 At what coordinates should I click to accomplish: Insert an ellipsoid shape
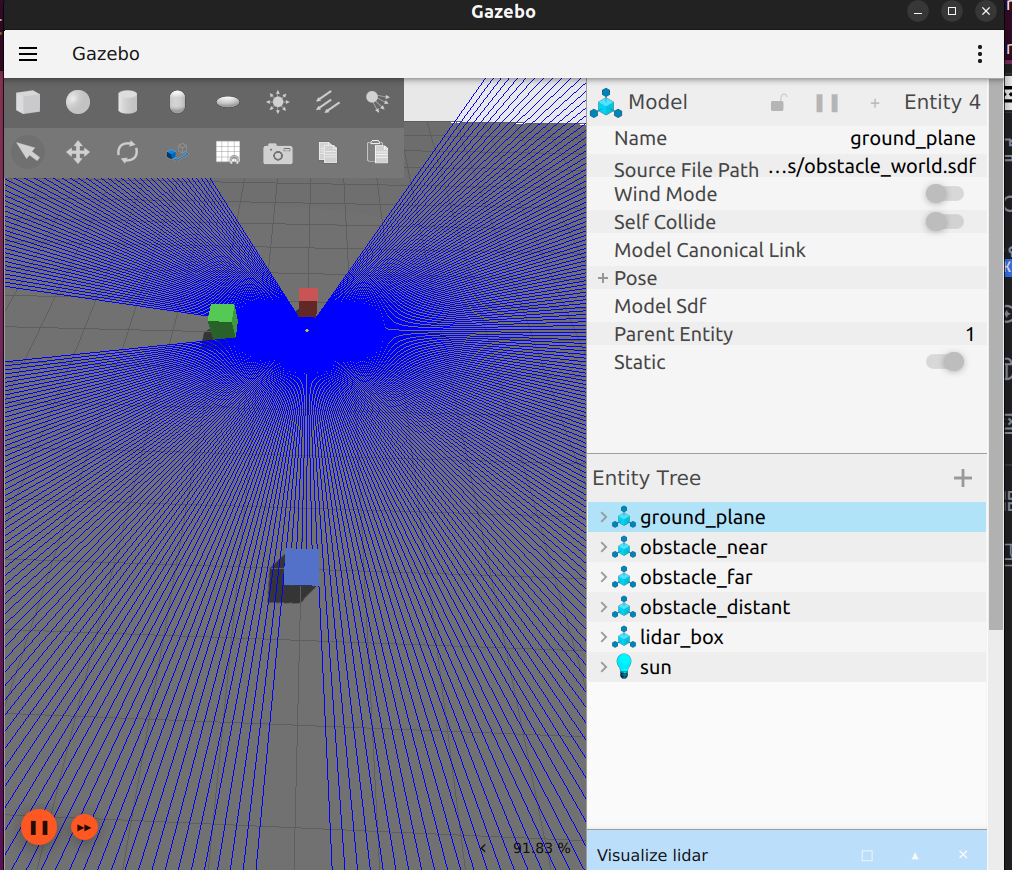coord(228,102)
